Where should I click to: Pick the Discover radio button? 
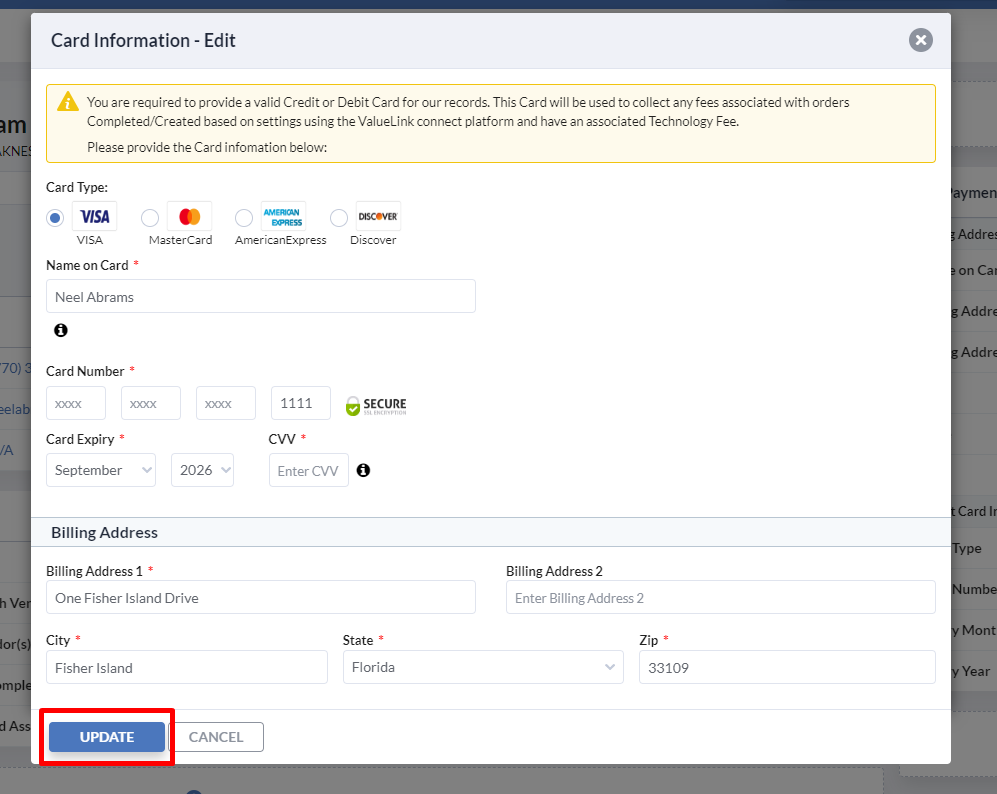point(339,218)
